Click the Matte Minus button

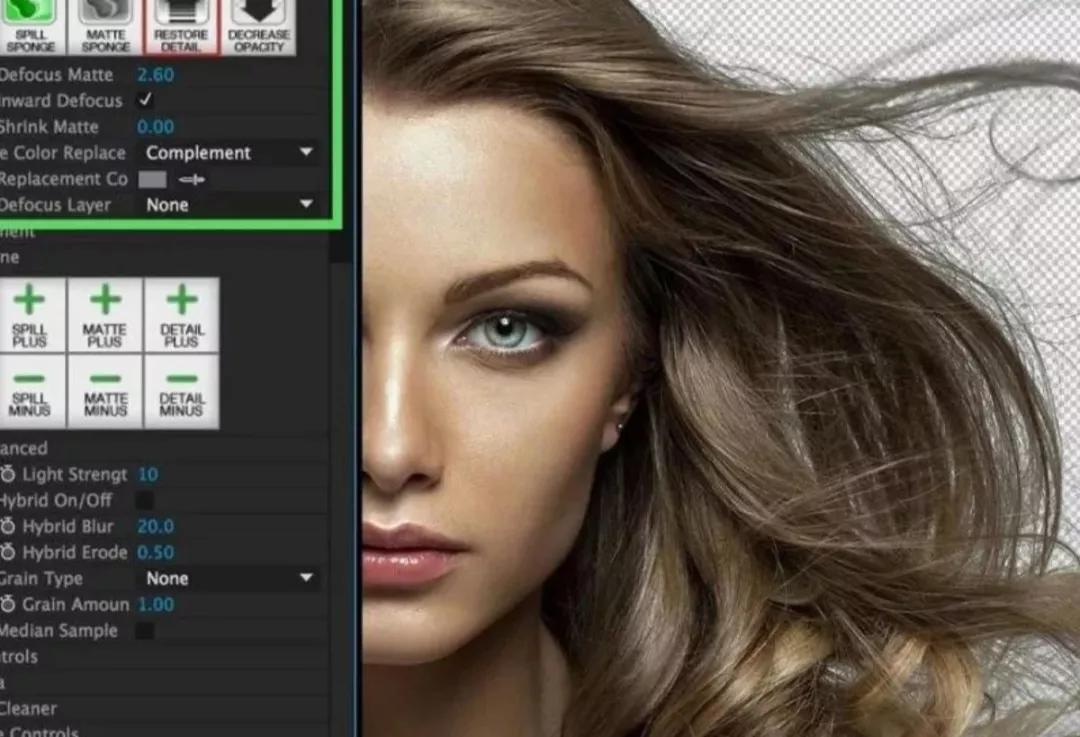click(x=105, y=391)
